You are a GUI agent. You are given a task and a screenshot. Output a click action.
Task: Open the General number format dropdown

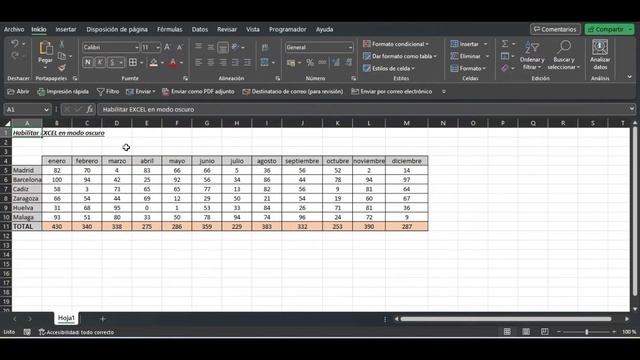pos(350,48)
